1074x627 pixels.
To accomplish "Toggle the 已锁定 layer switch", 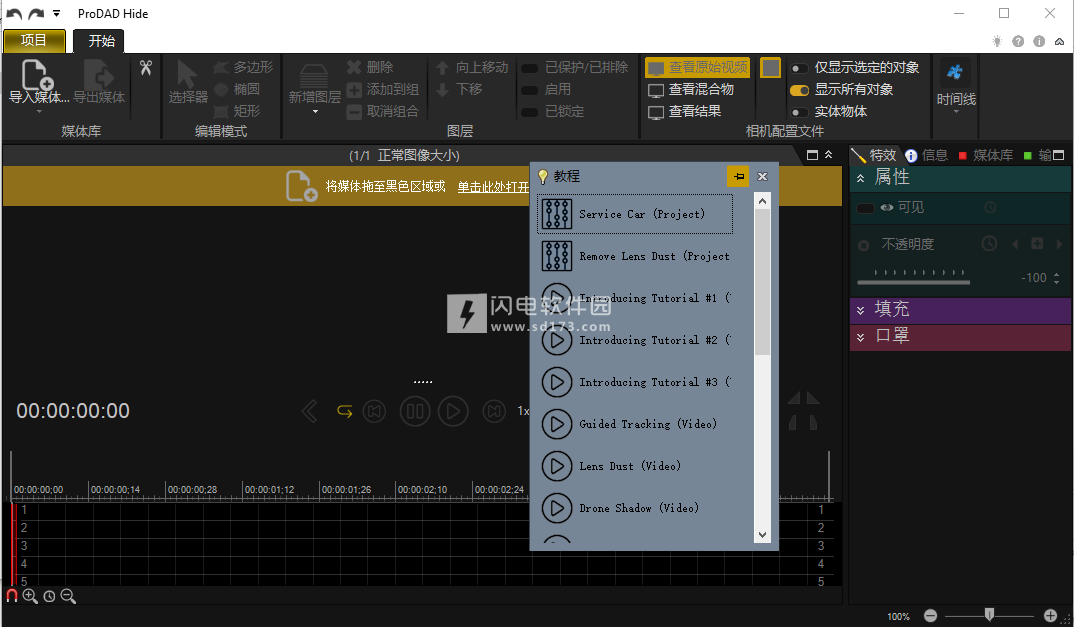I will pos(529,112).
